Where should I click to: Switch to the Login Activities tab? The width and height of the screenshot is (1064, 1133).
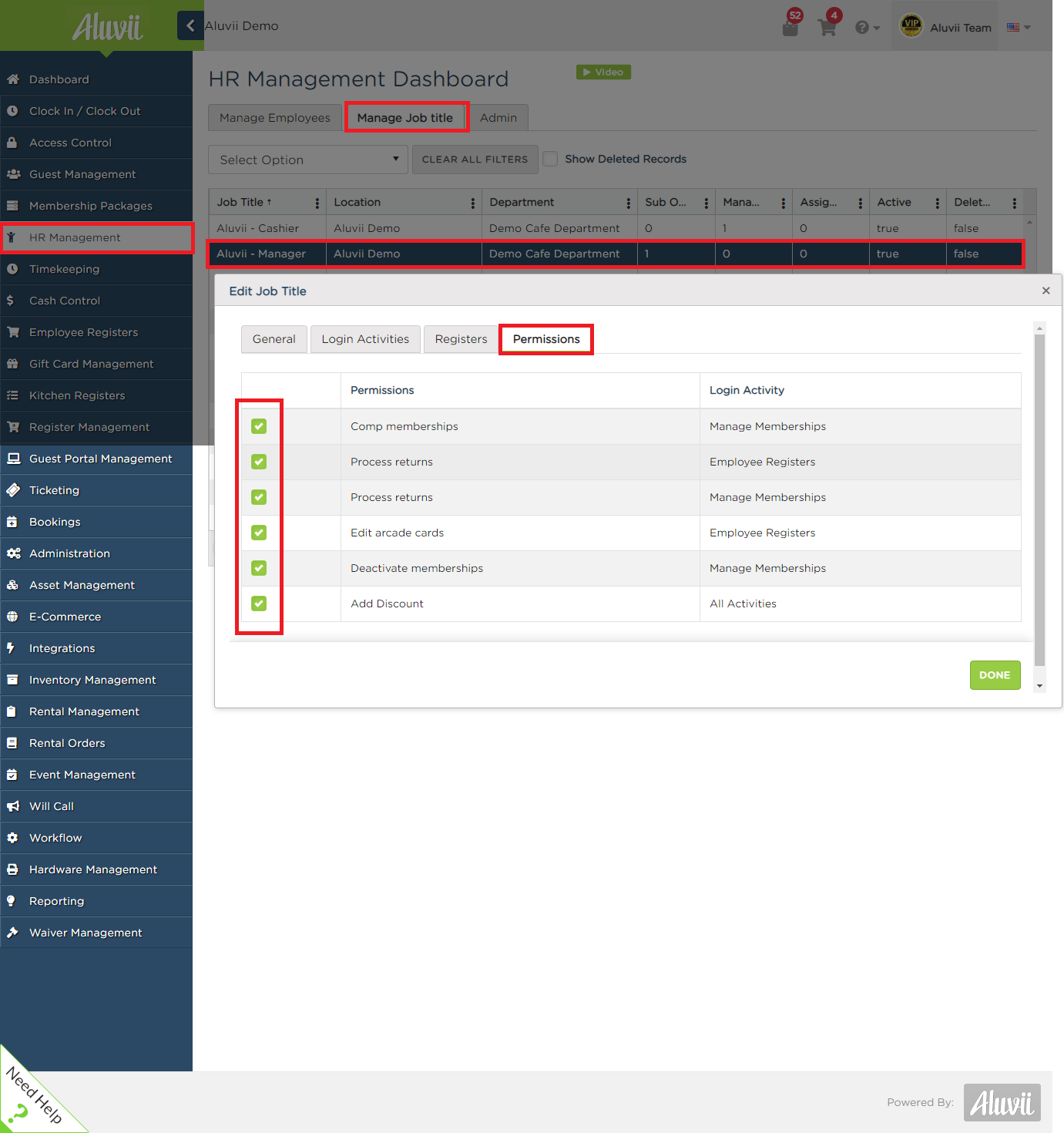tap(365, 339)
